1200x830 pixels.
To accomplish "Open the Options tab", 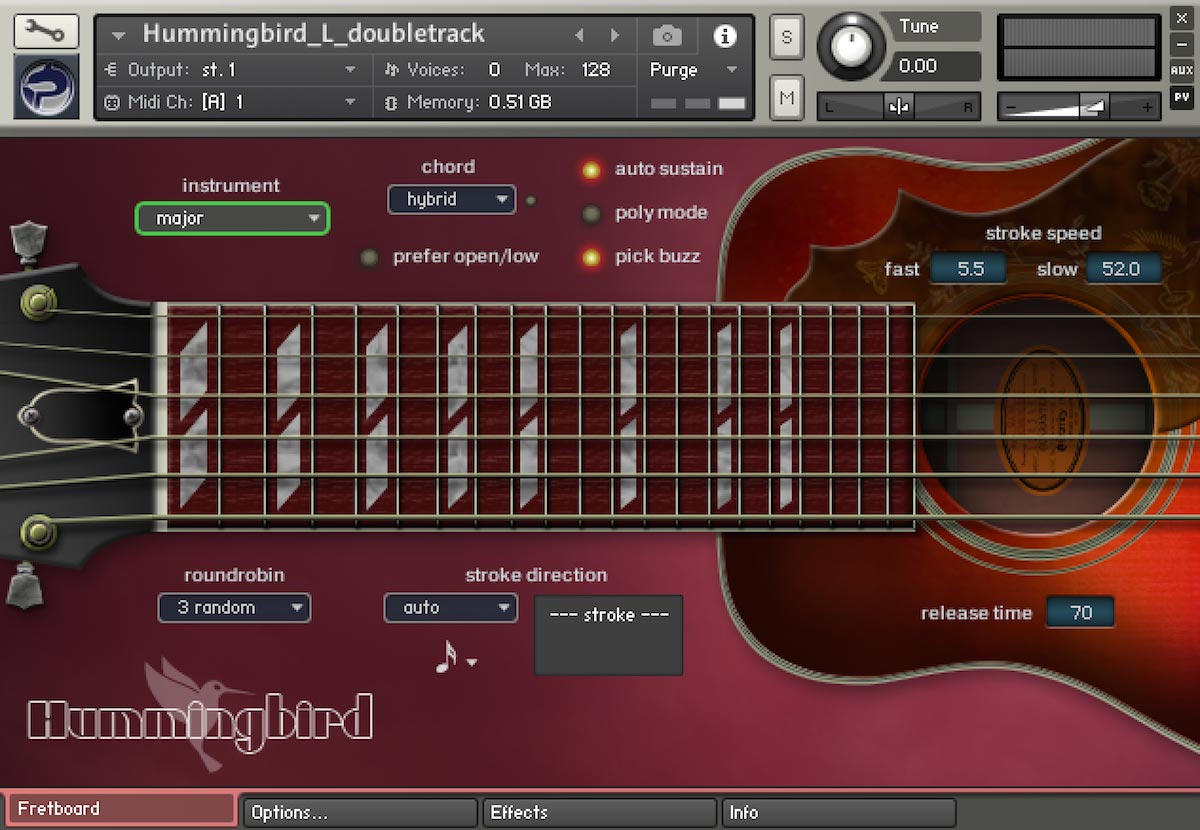I will 360,812.
